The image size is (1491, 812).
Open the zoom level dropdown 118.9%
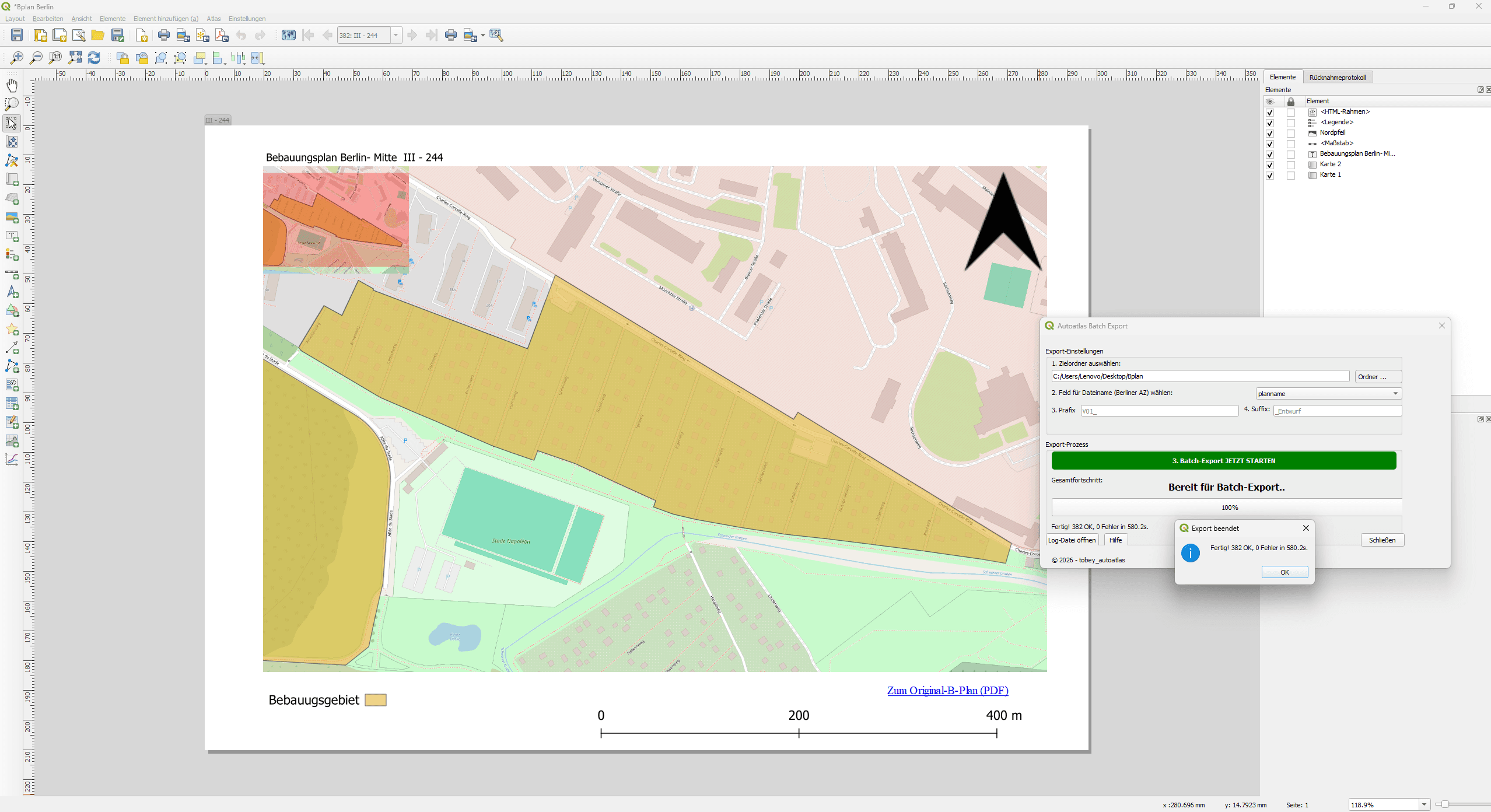pyautogui.click(x=1424, y=805)
